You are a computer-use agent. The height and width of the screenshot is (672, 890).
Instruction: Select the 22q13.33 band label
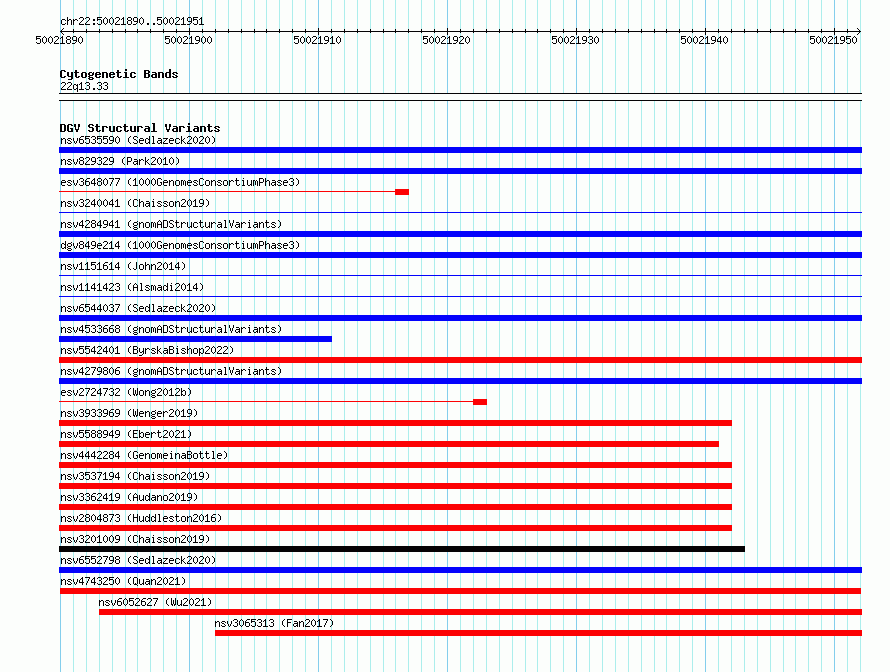(84, 86)
